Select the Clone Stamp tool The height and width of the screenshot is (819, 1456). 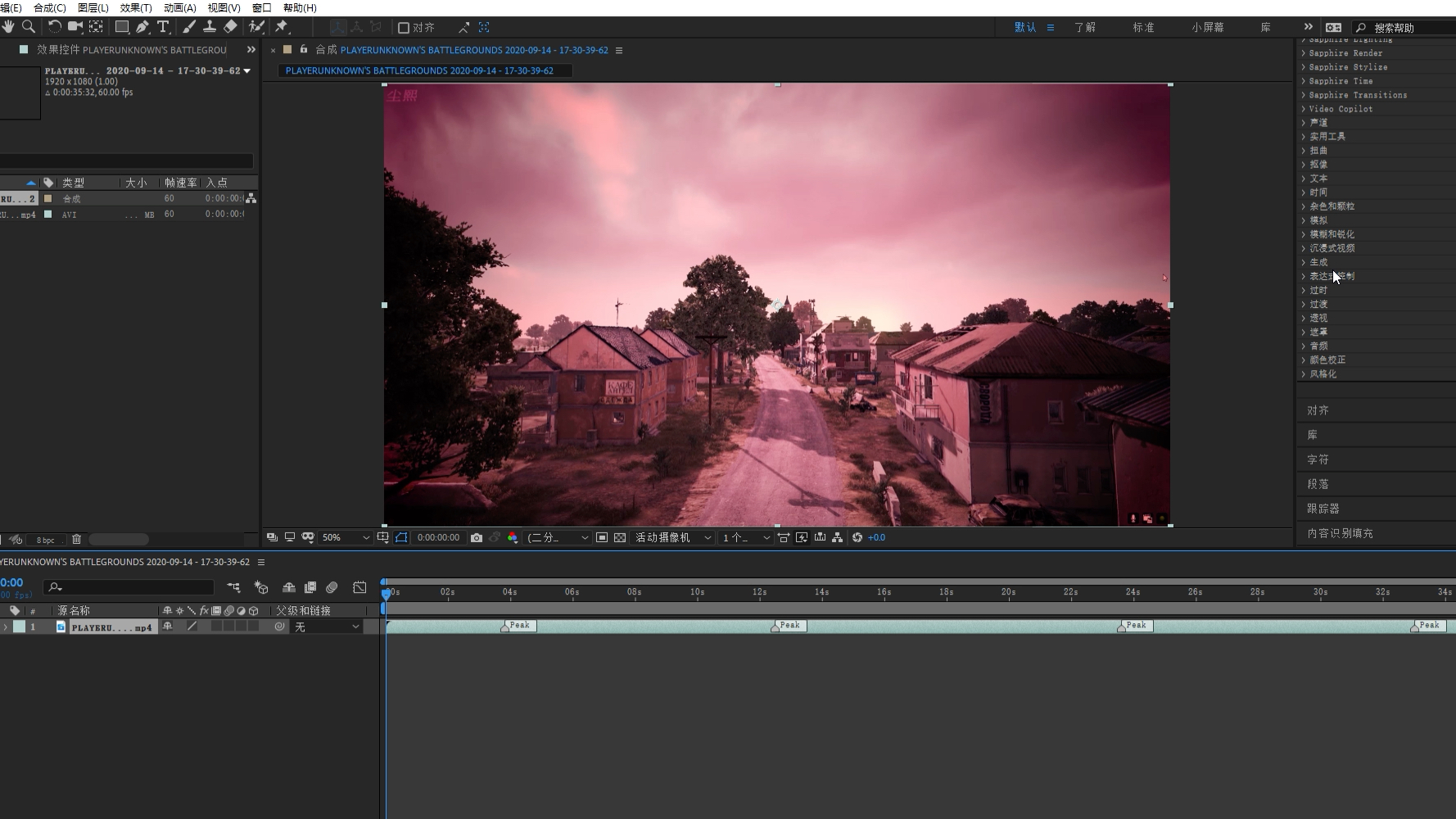coord(210,27)
